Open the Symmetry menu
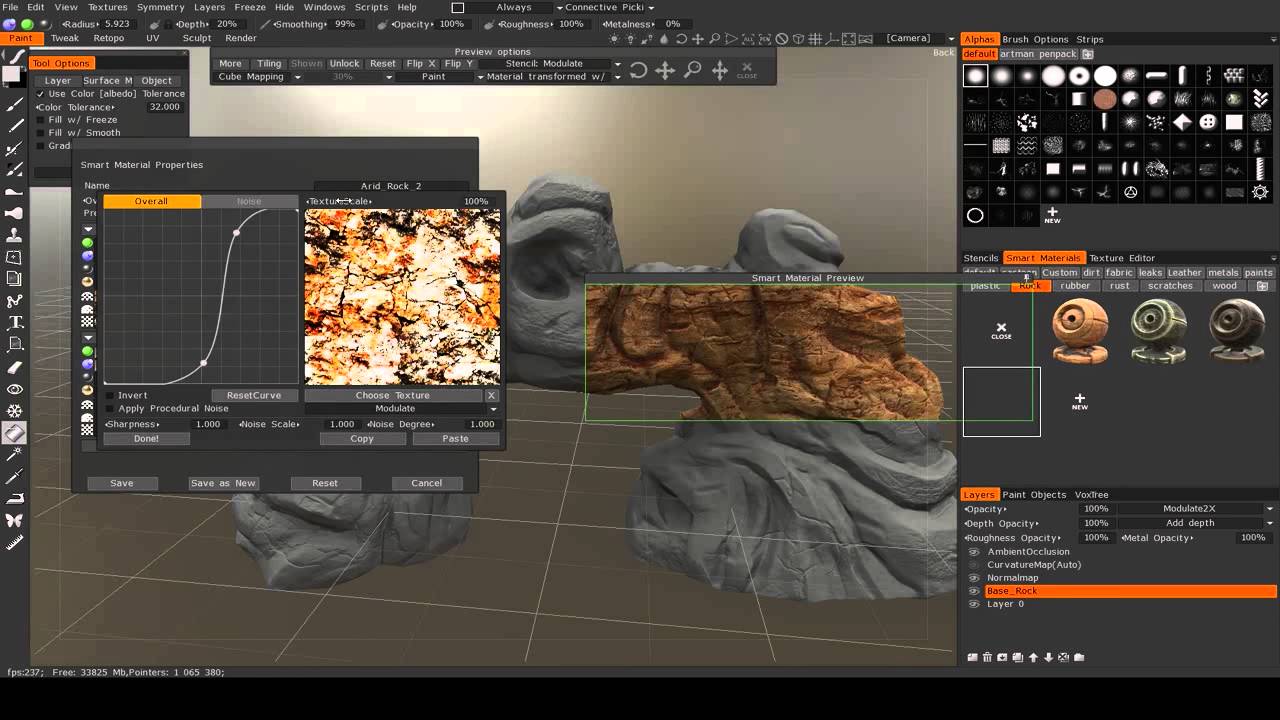 [160, 7]
